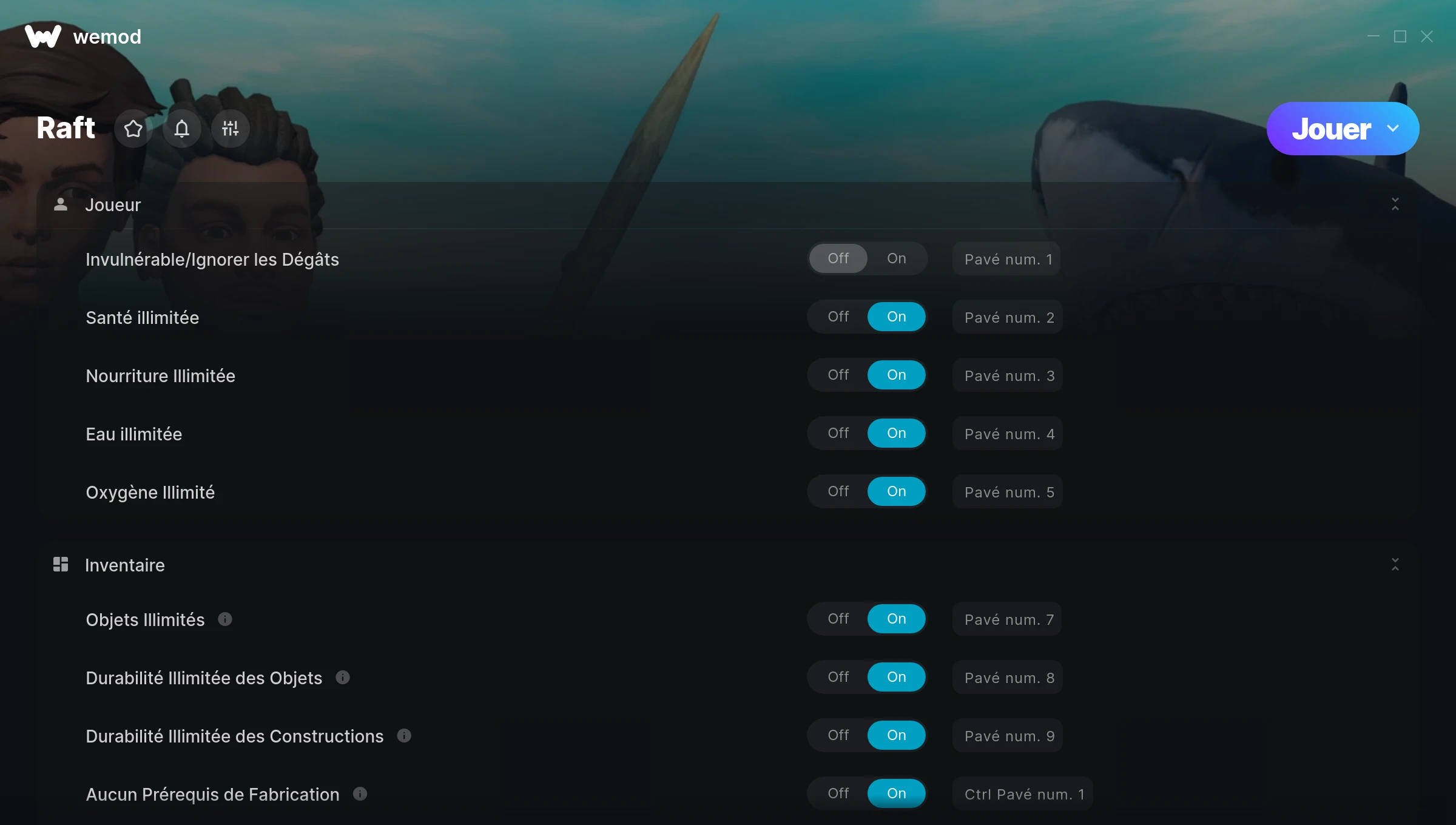Viewport: 1456px width, 825px height.
Task: Select the Joueur category header
Action: click(113, 205)
